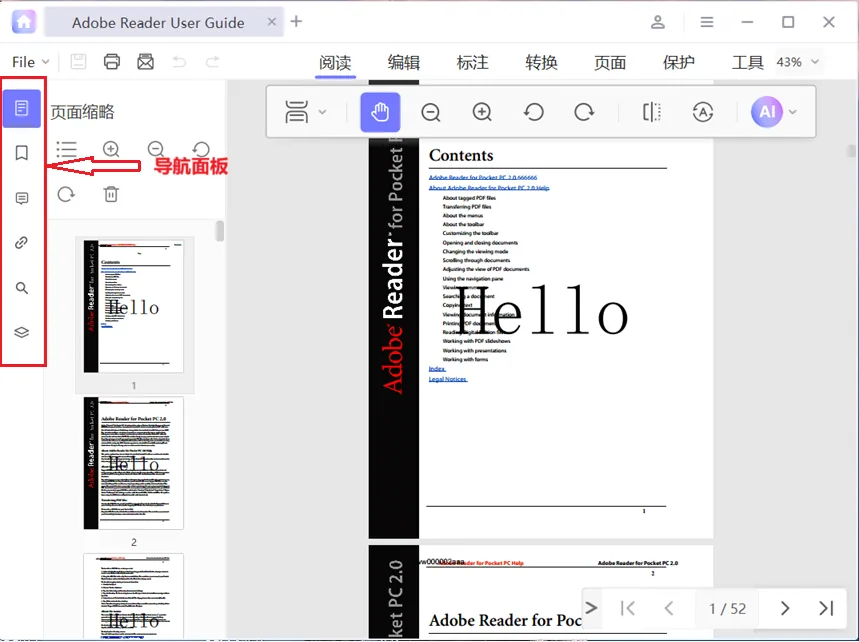
Task: Zoom out using the floating toolbar
Action: coord(431,112)
